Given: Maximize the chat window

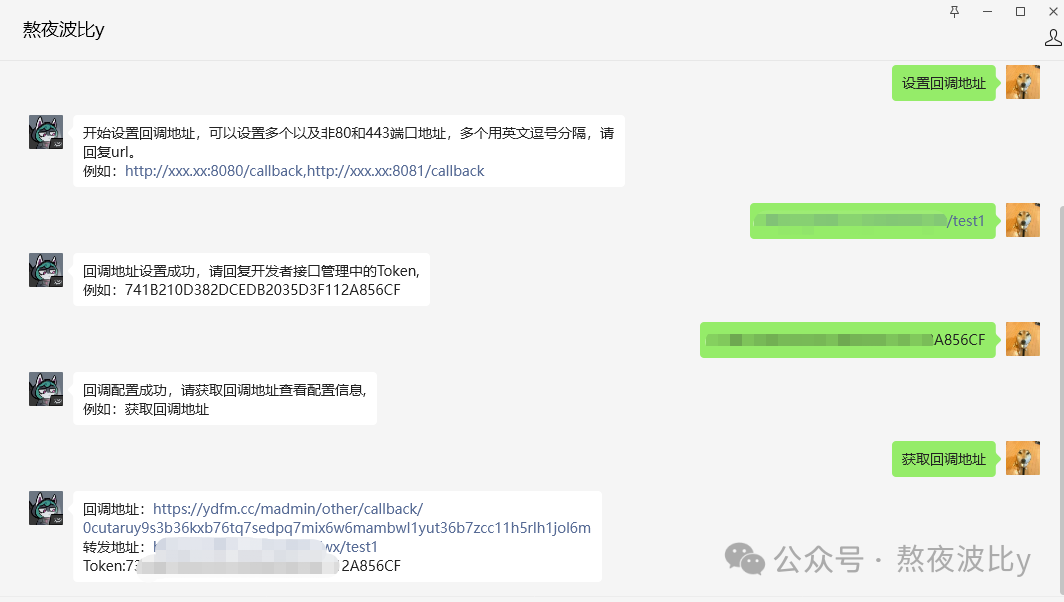Looking at the screenshot, I should (x=1020, y=11).
